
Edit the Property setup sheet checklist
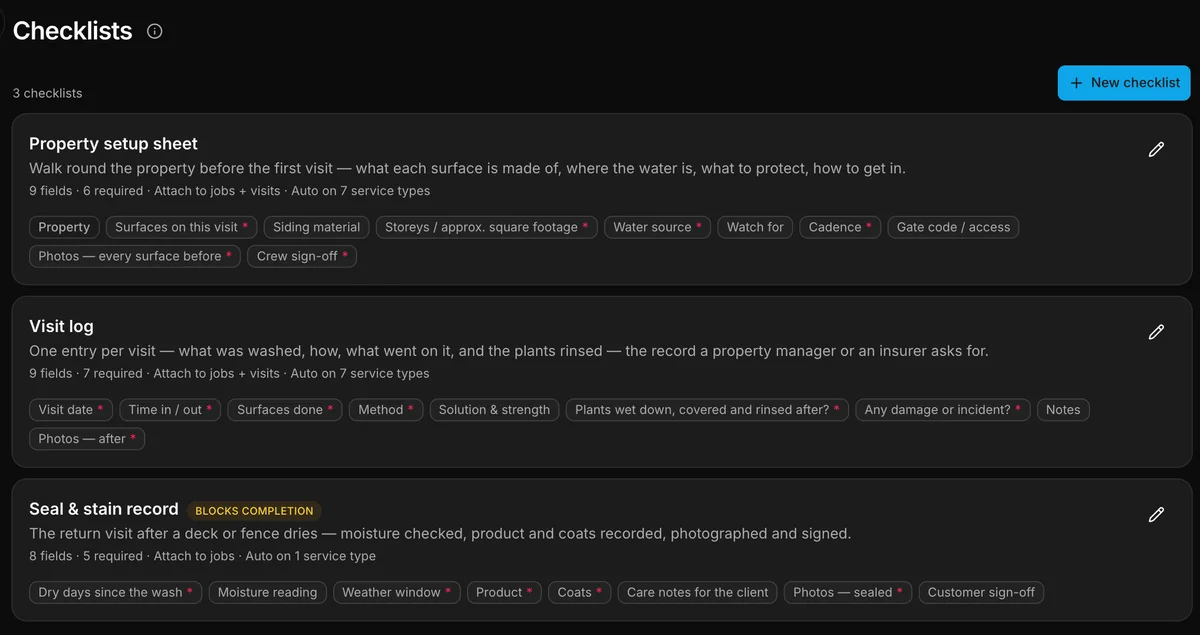[1156, 149]
